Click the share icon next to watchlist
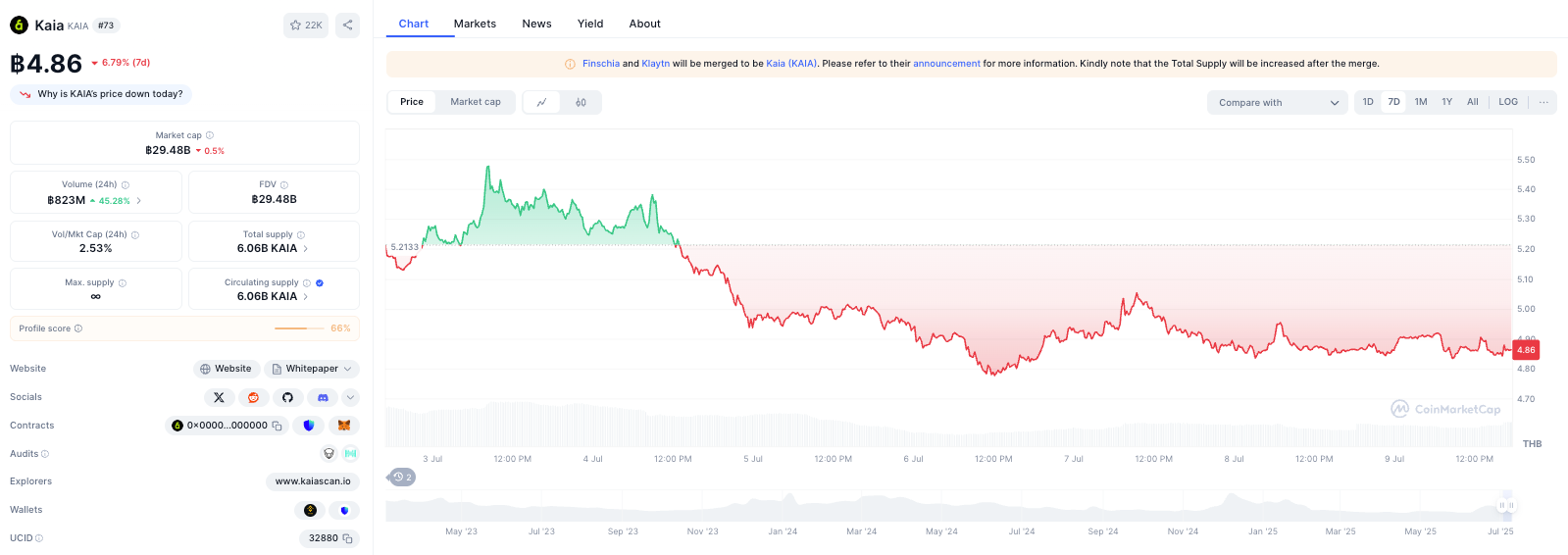Screen dimensions: 1568x555 347,25
